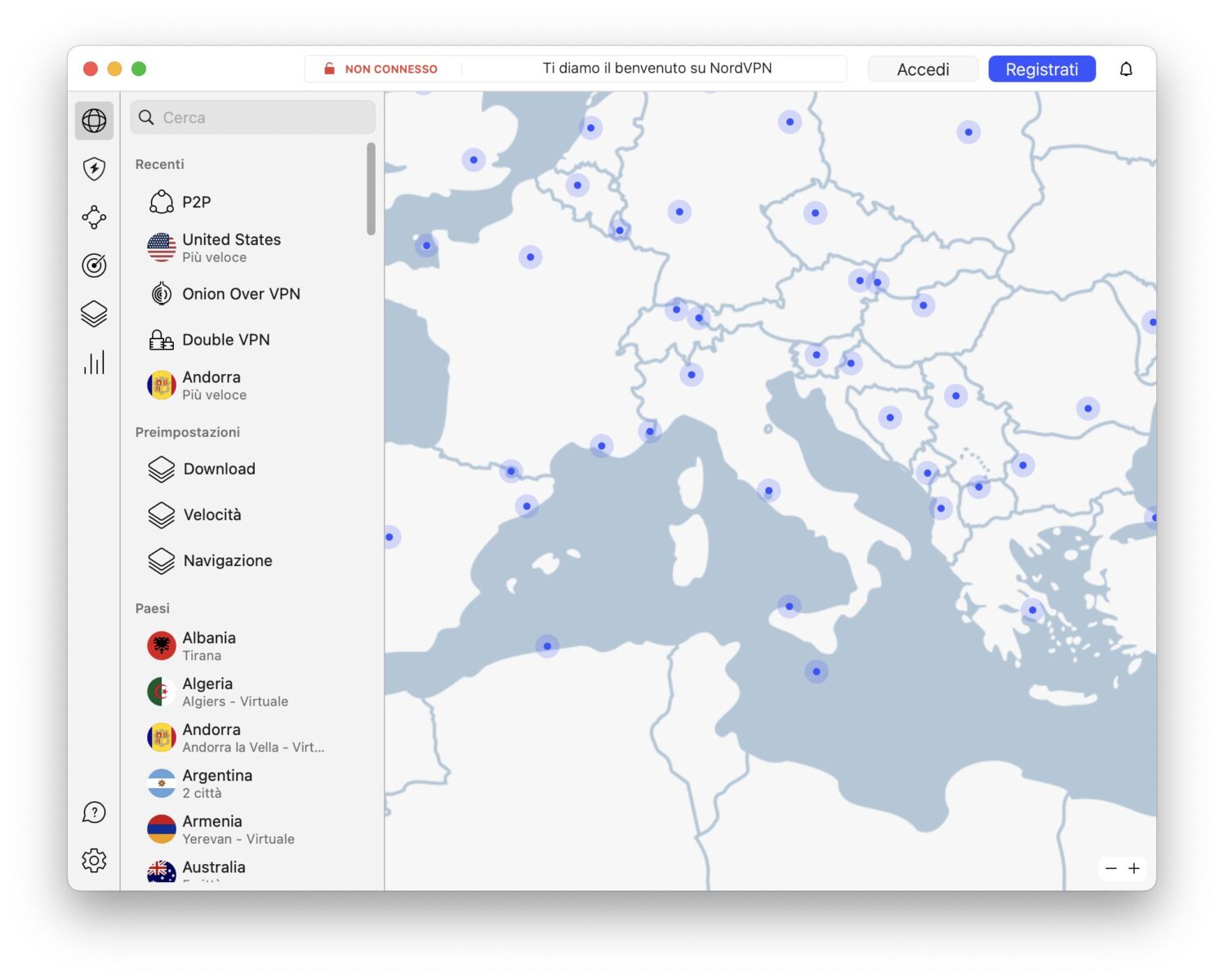Open Threat Protection shield icon
The height and width of the screenshot is (980, 1224).
pos(94,169)
